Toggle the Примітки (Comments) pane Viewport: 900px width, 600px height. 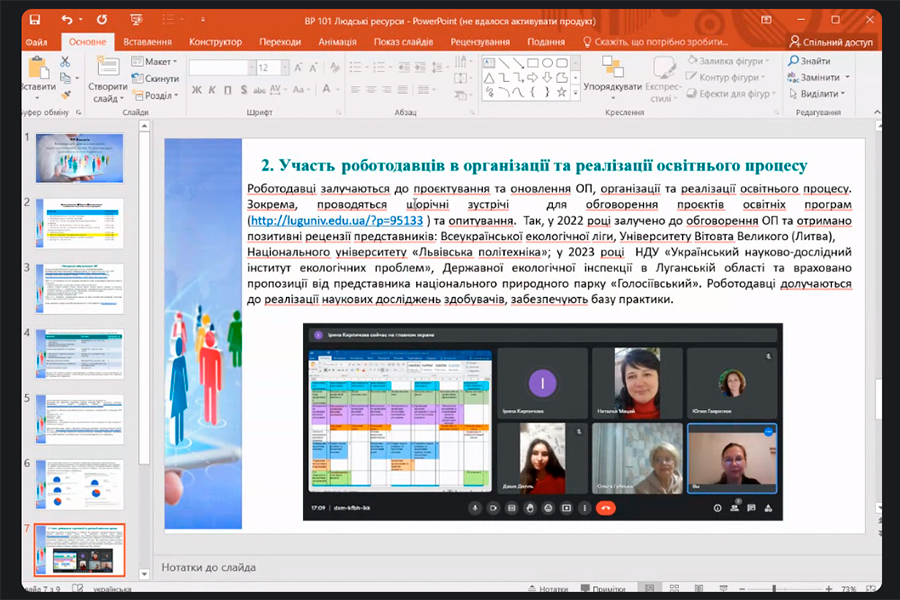(607, 589)
